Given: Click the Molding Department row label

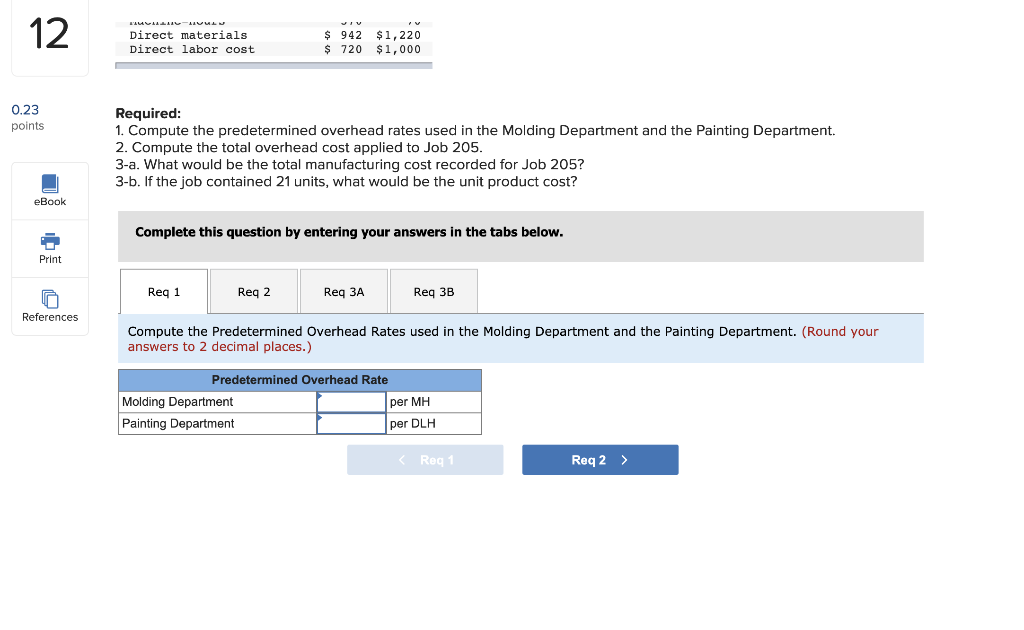Looking at the screenshot, I should click(178, 402).
